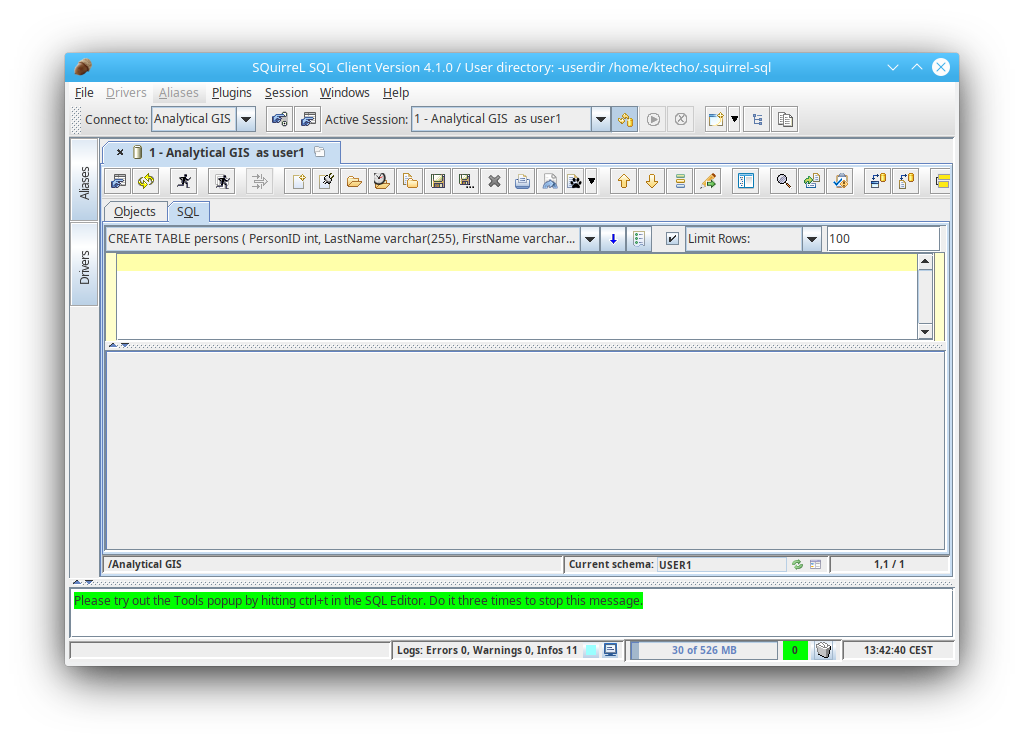Click the 30 of 526 MB memory bar
This screenshot has height=743, width=1024.
704,650
